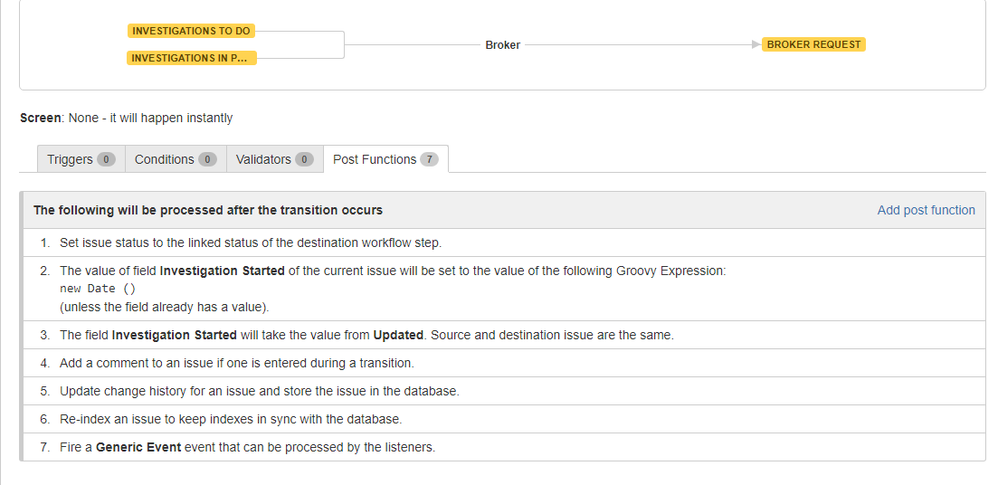
Task: Select the Add a comment post function
Action: [x=236, y=363]
